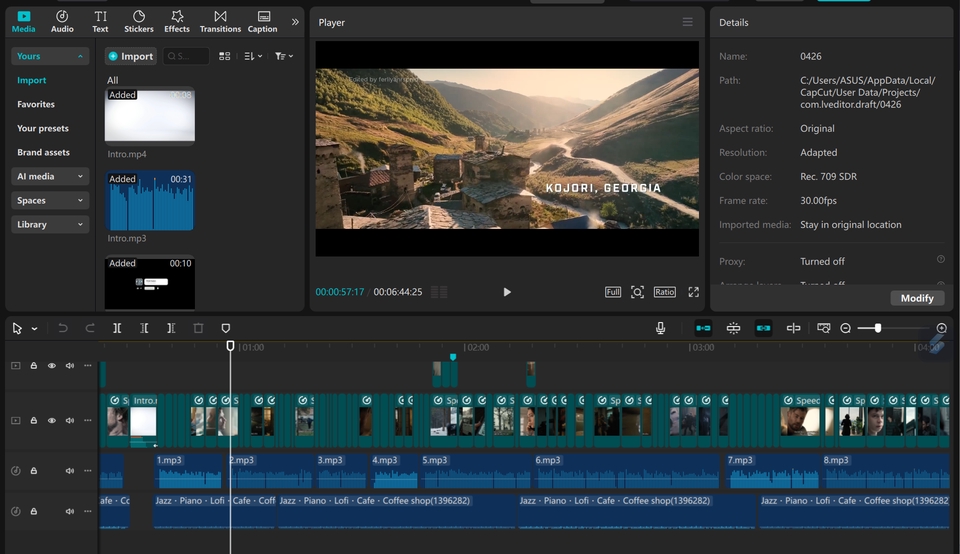Image resolution: width=960 pixels, height=554 pixels.
Task: Open Your presets
Action: click(43, 128)
